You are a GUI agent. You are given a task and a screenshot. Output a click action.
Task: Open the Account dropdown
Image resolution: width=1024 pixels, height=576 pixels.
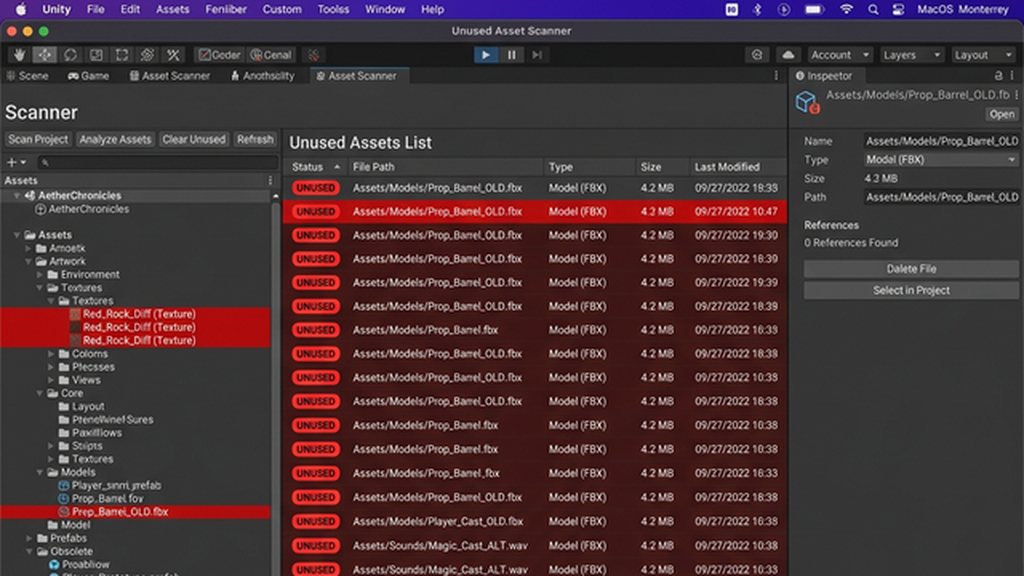[840, 55]
